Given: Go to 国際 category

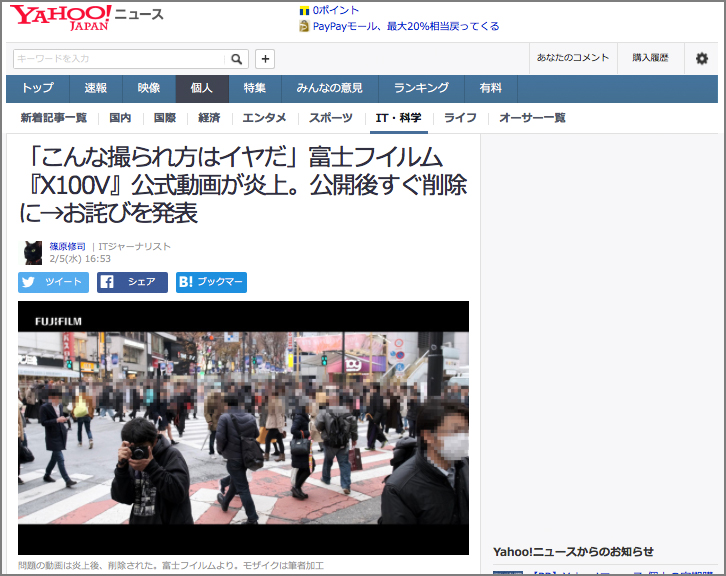Looking at the screenshot, I should click(x=165, y=118).
